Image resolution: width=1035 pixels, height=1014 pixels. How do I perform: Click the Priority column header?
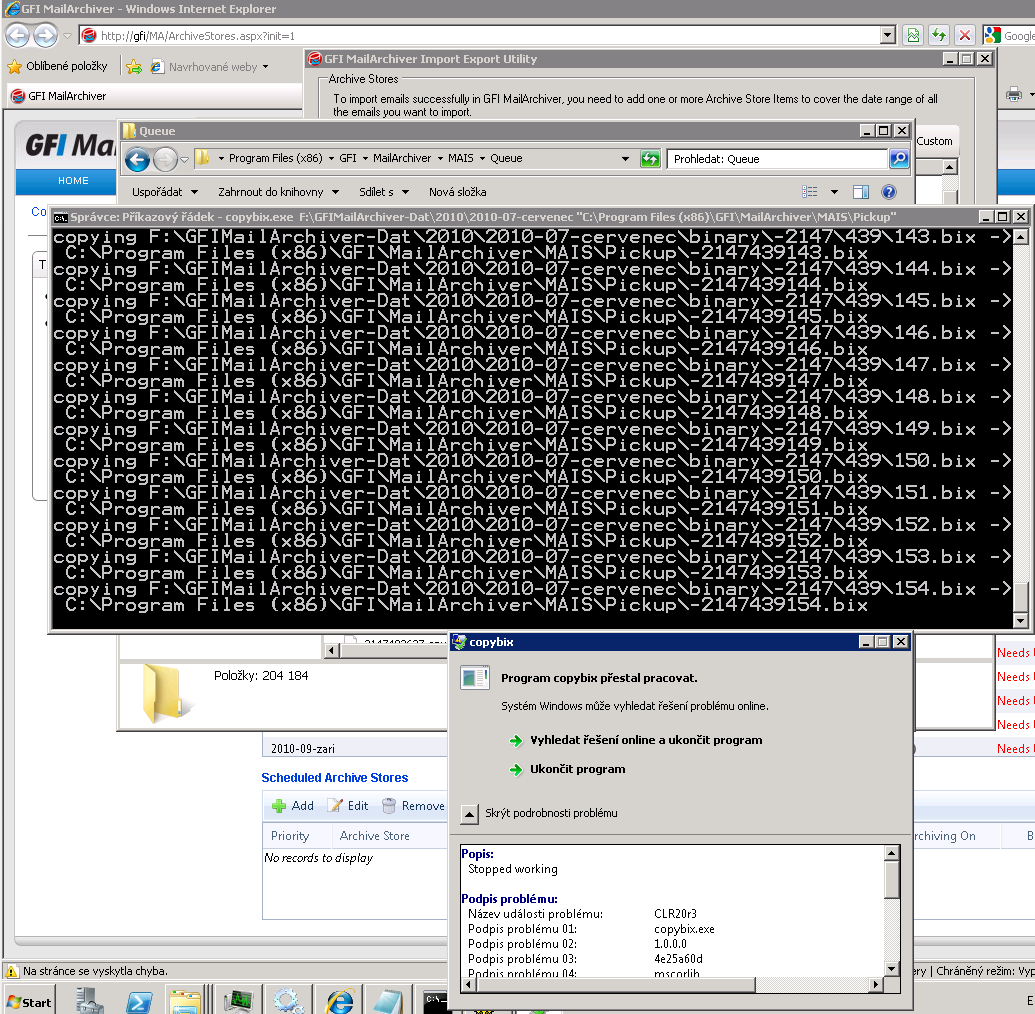[x=290, y=836]
